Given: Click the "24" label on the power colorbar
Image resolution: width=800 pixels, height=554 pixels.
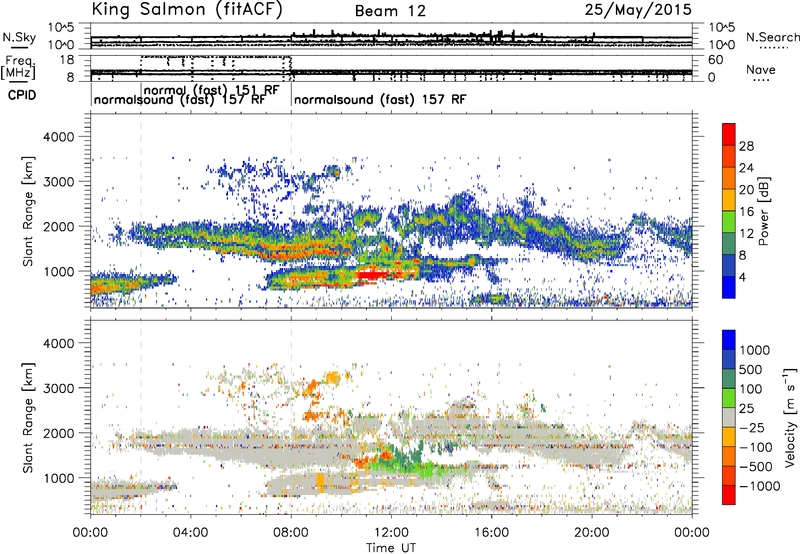Looking at the screenshot, I should (x=746, y=168).
